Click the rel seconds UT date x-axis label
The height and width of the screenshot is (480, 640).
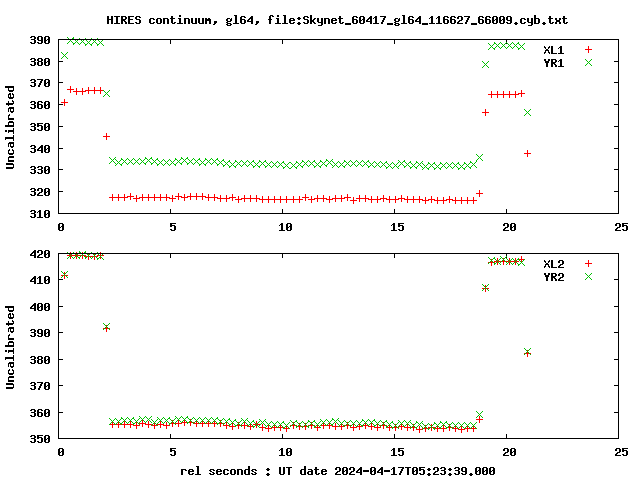coord(338,471)
